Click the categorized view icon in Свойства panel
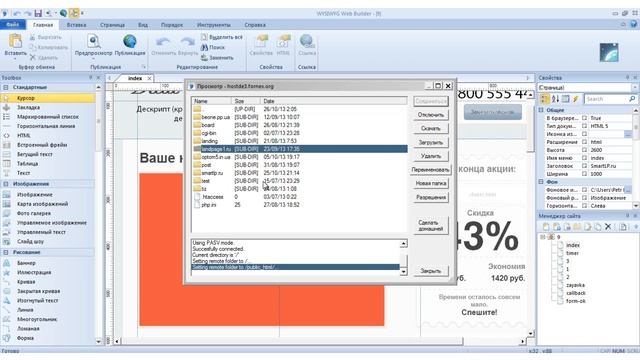The width and height of the screenshot is (640, 360). point(545,99)
